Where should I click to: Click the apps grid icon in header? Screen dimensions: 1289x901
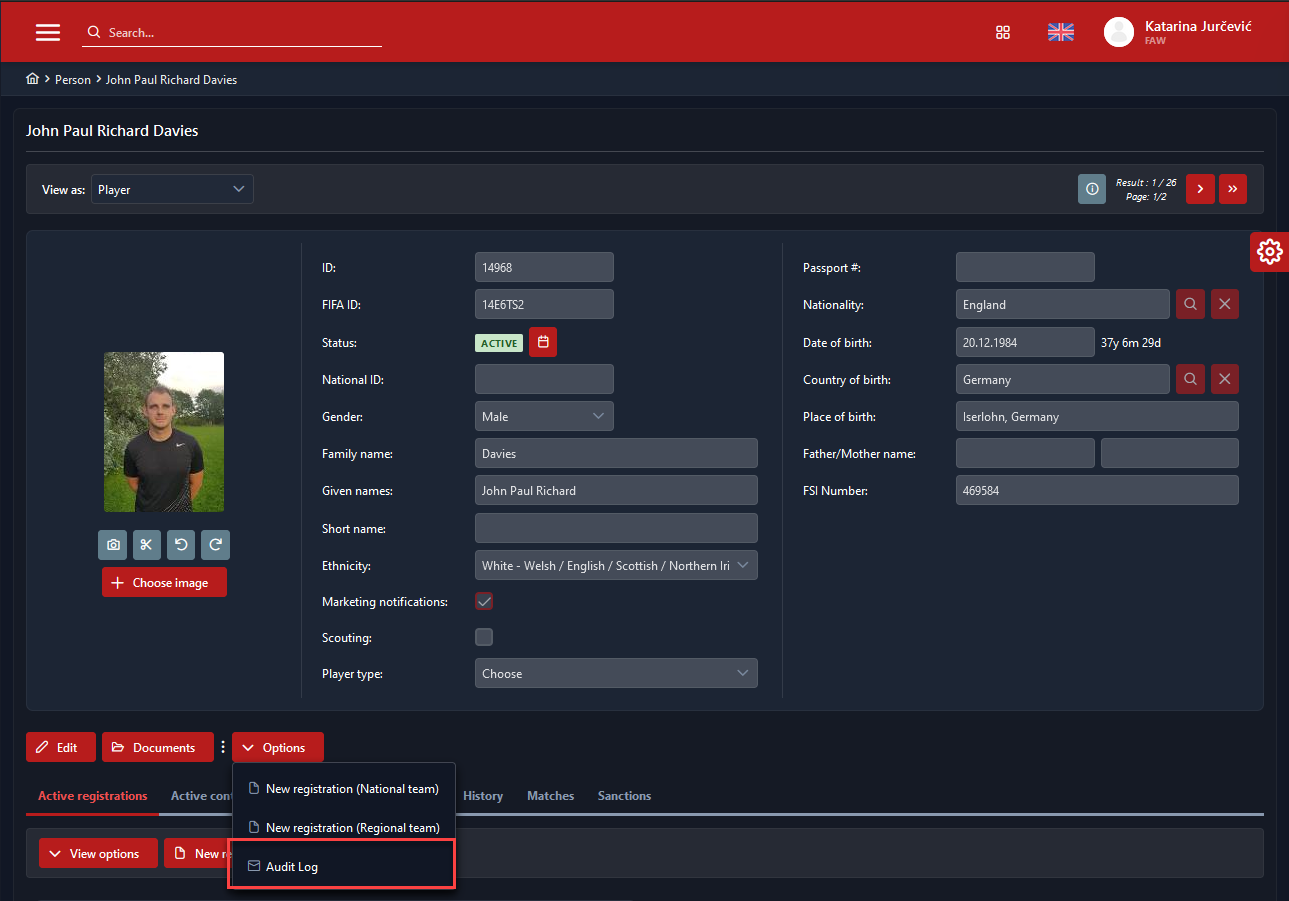coord(1003,32)
